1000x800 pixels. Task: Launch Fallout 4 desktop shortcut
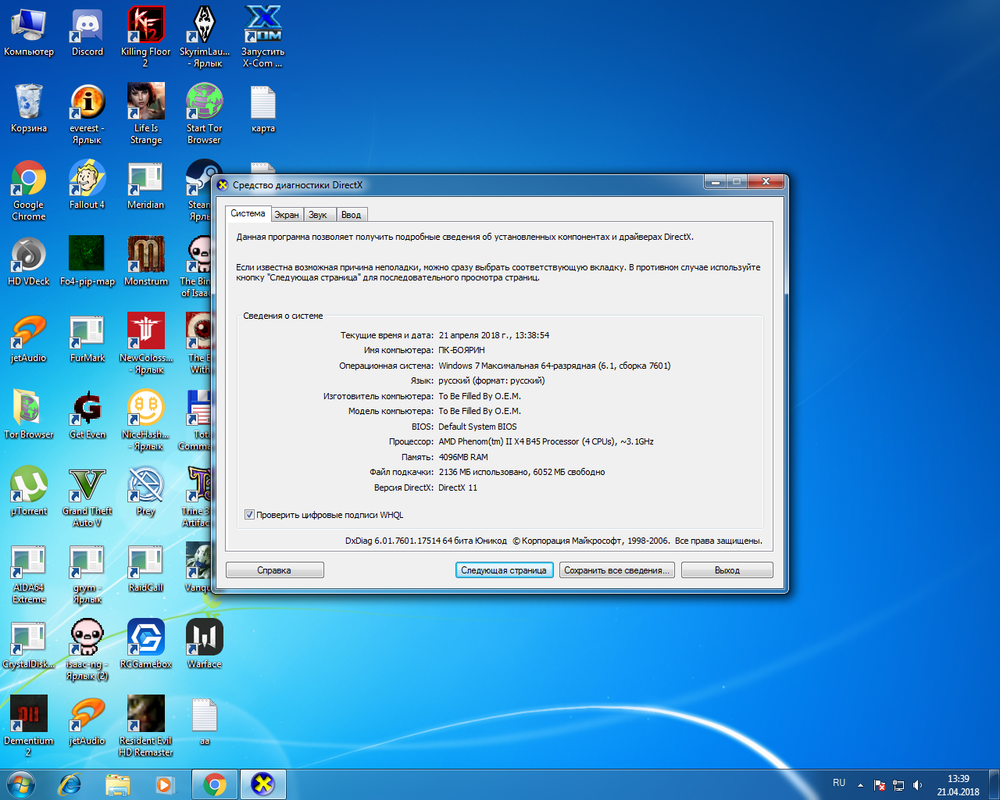click(x=87, y=185)
